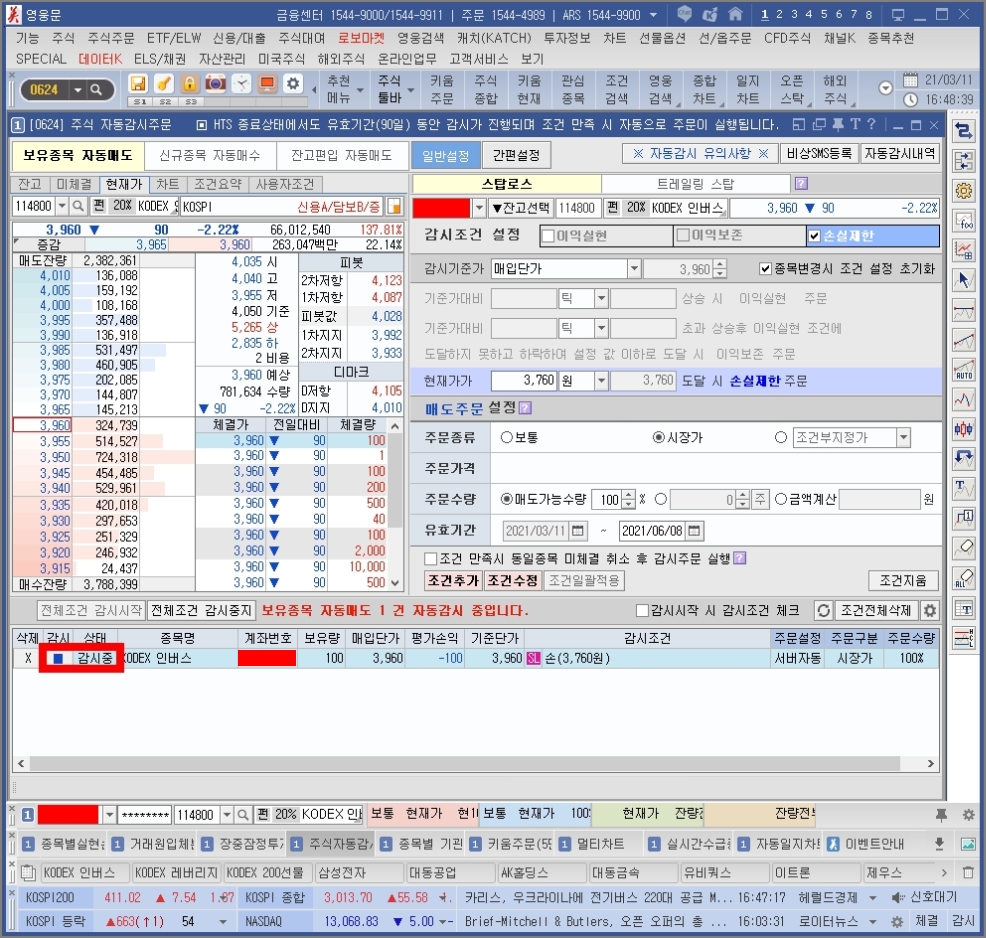Open the 자동감시내역 button
The image size is (986, 938).
900,153
